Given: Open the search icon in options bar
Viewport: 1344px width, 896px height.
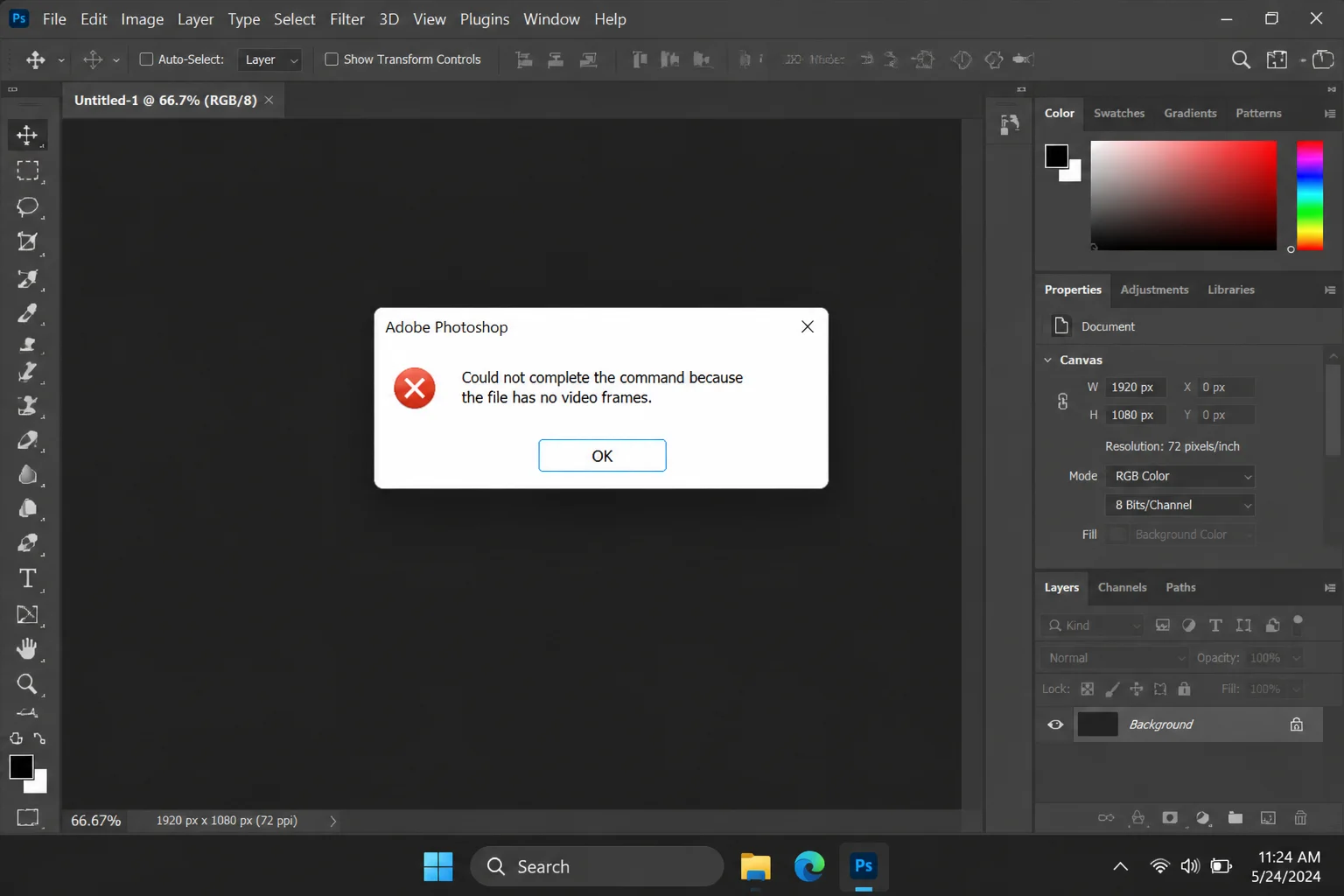Looking at the screenshot, I should (1240, 59).
